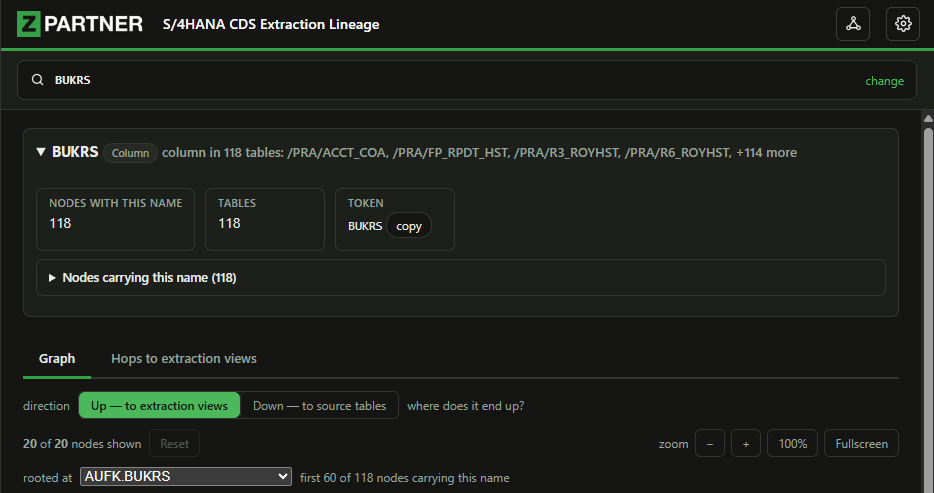Click the Reset nodes button
This screenshot has width=934, height=493.
[x=174, y=444]
